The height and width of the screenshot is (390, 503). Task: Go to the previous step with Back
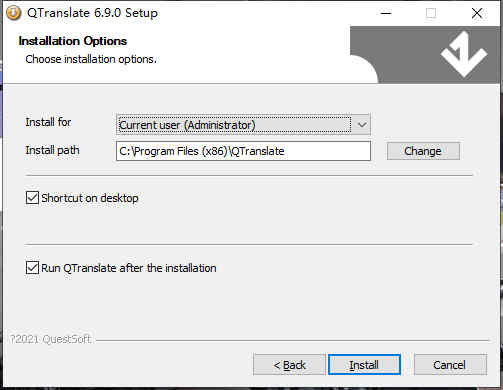pos(289,365)
